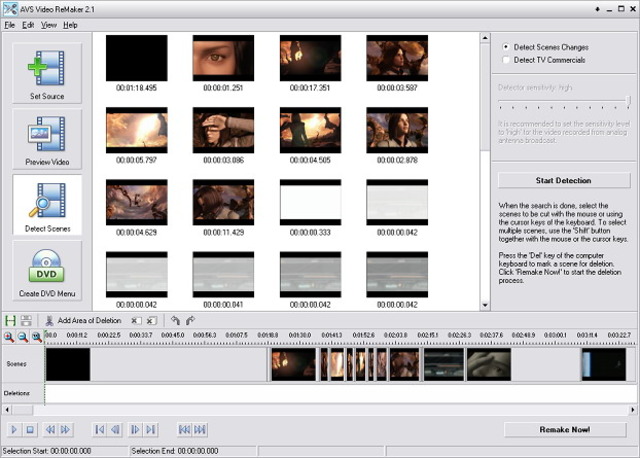640x458 pixels.
Task: Open the Set Source panel
Action: coord(47,73)
